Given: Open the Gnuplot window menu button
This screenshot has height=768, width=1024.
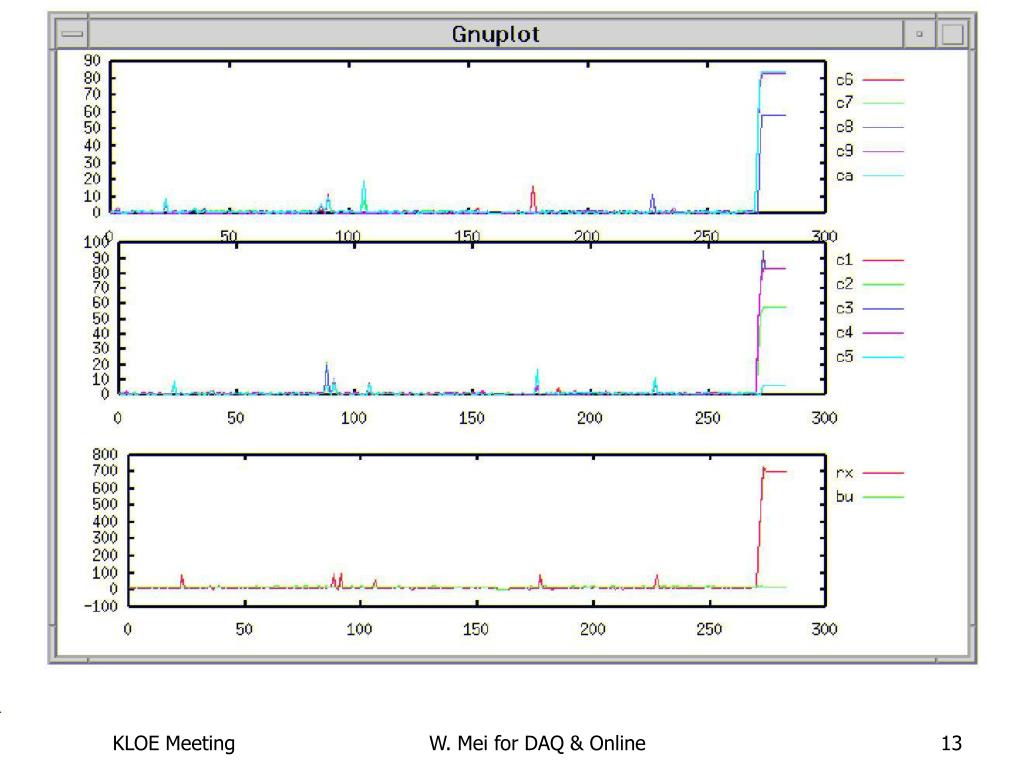Looking at the screenshot, I should pyautogui.click(x=72, y=34).
